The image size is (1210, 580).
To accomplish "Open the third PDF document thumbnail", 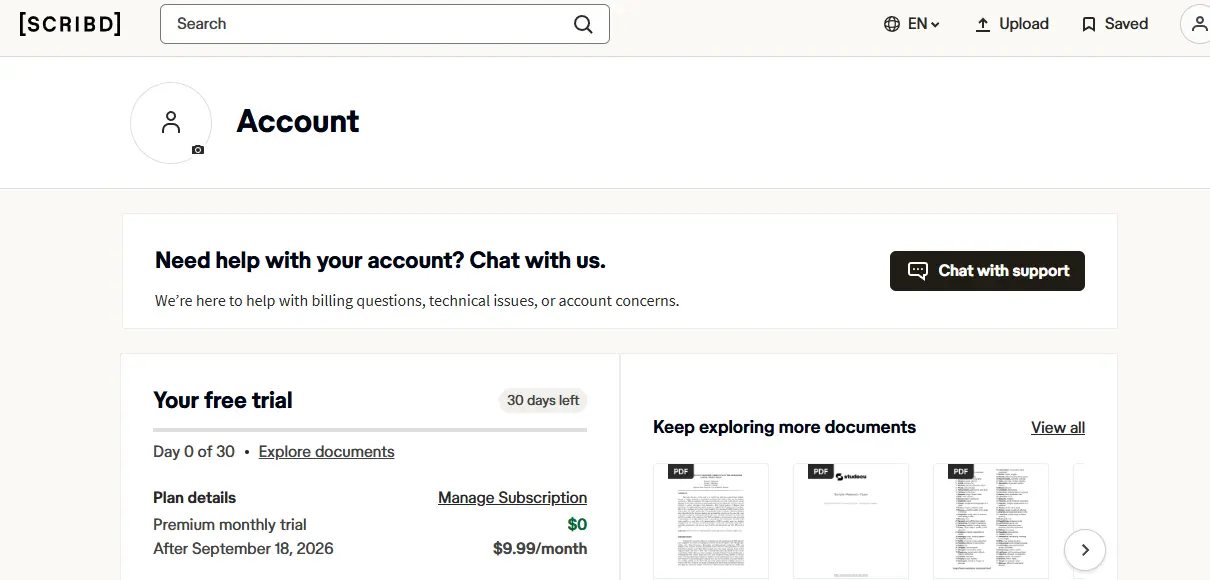I will [991, 521].
